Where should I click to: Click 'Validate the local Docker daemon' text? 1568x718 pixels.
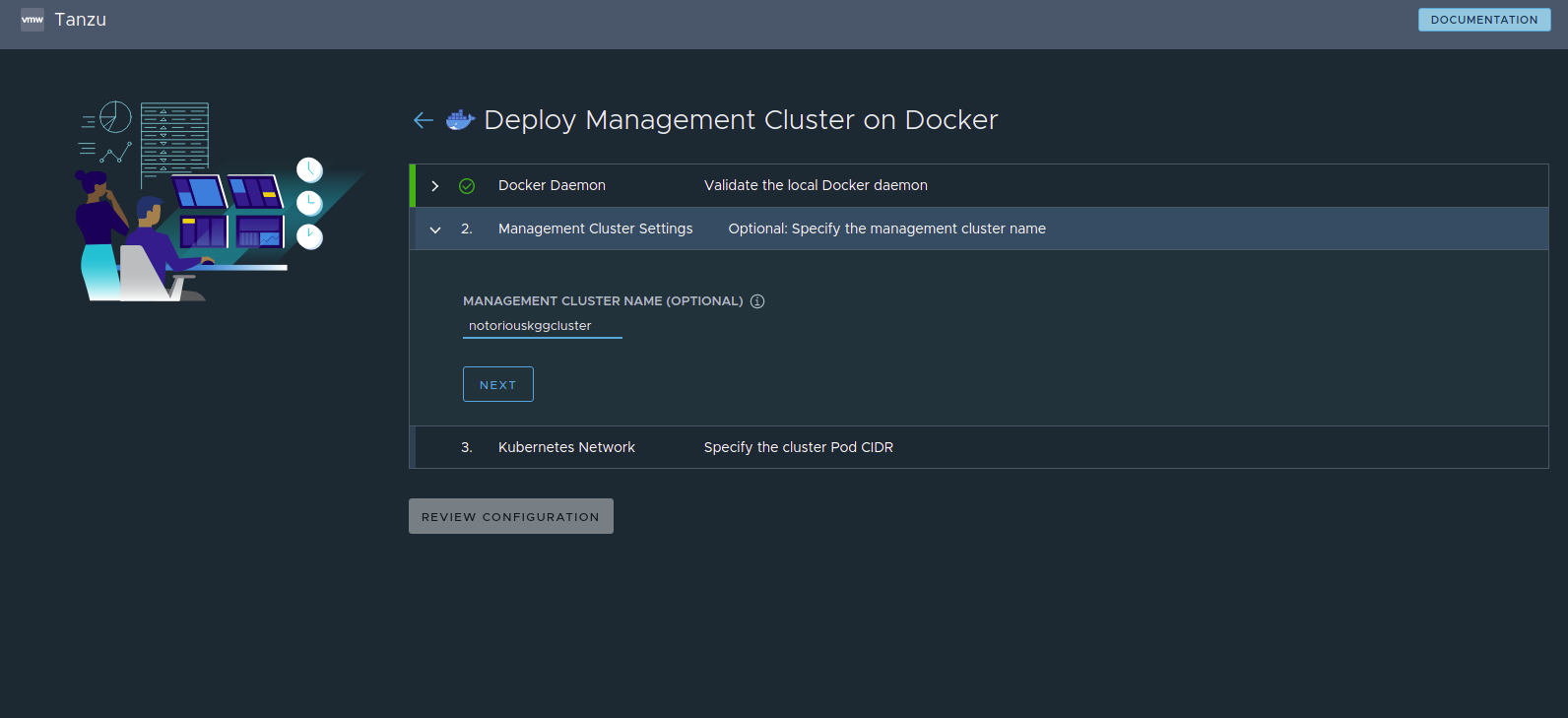click(x=816, y=185)
